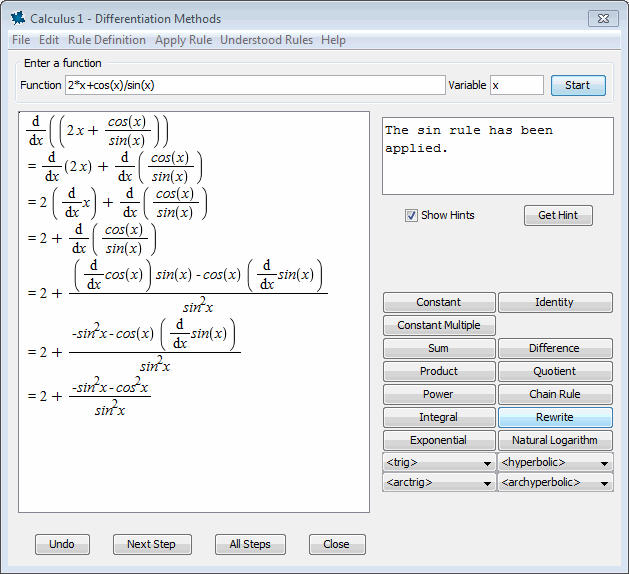
Task: Click the Start button
Action: [x=578, y=85]
